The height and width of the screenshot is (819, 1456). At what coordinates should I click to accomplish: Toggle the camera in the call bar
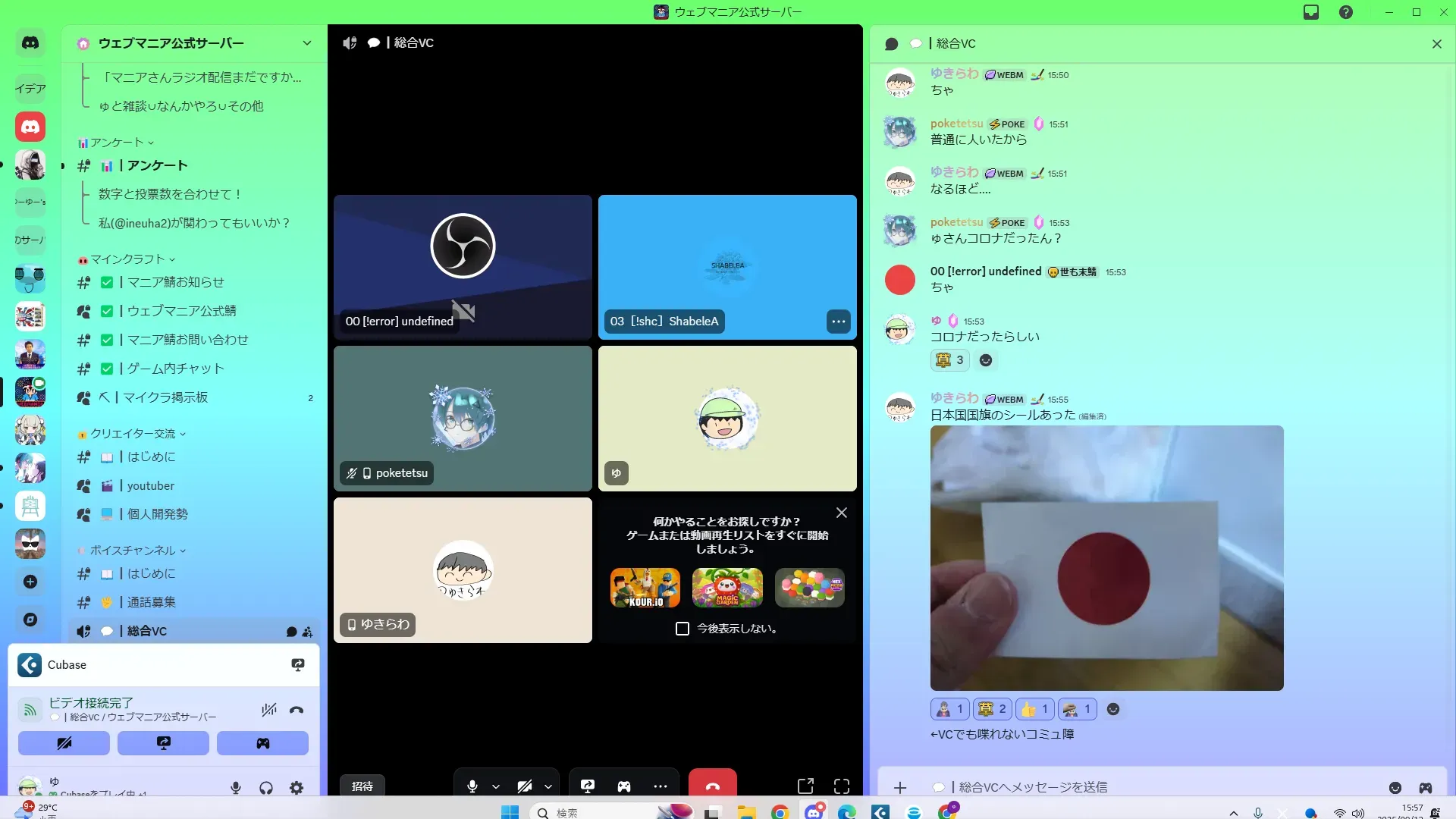point(525,786)
